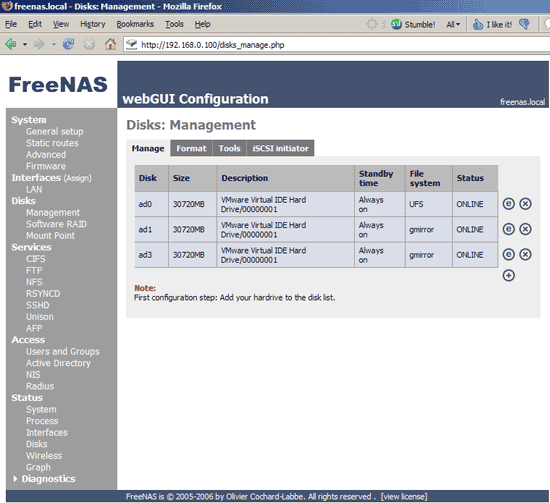The height and width of the screenshot is (503, 550).
Task: Open Advanced system settings
Action: 46,155
